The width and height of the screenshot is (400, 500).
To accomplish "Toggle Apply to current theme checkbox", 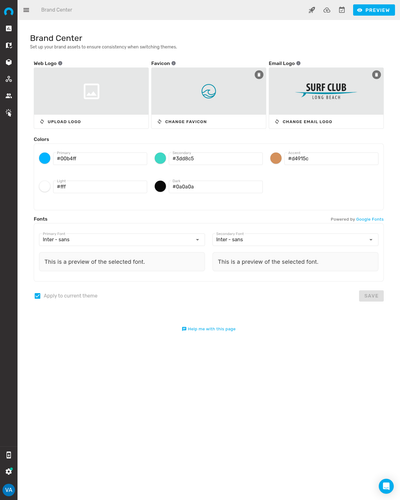I will pos(37,296).
